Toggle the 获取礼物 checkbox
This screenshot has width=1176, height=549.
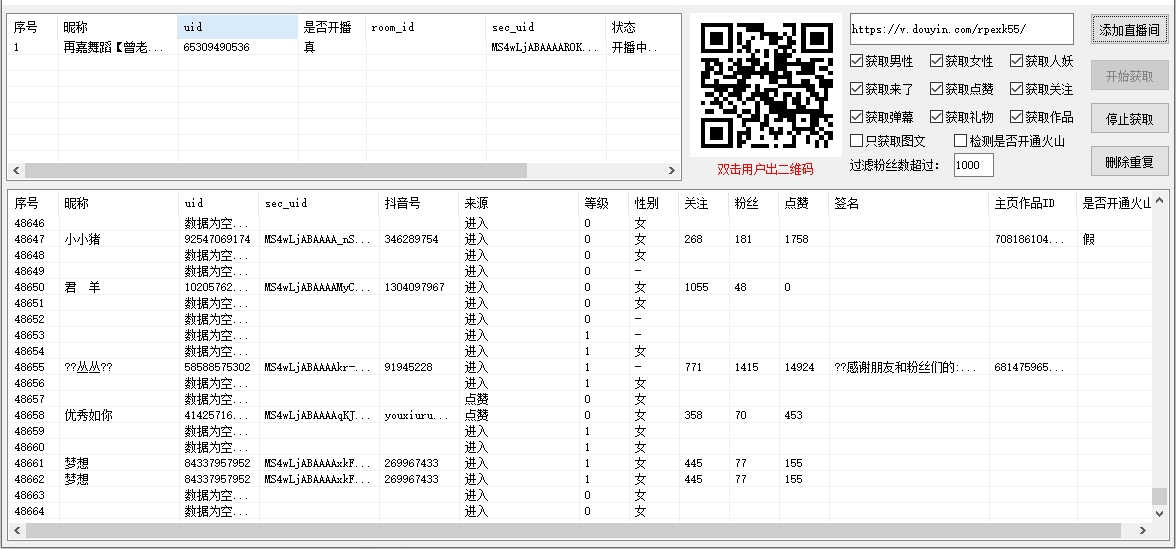point(937,117)
